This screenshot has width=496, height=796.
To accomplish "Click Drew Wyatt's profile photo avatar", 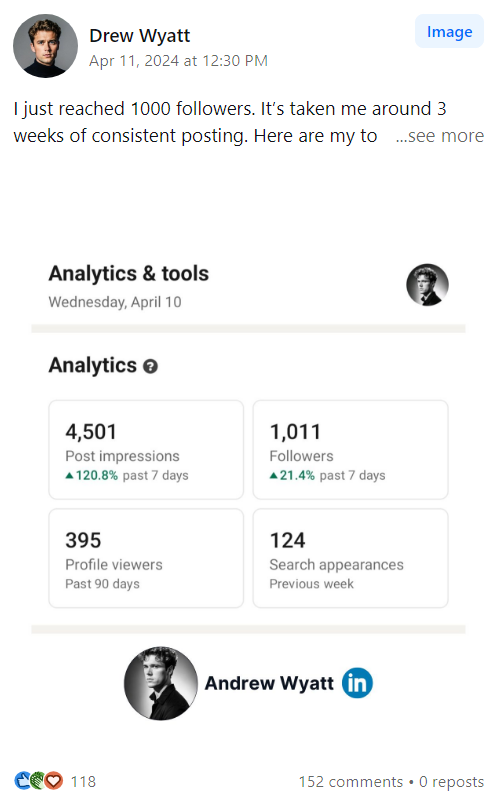I will coord(45,46).
